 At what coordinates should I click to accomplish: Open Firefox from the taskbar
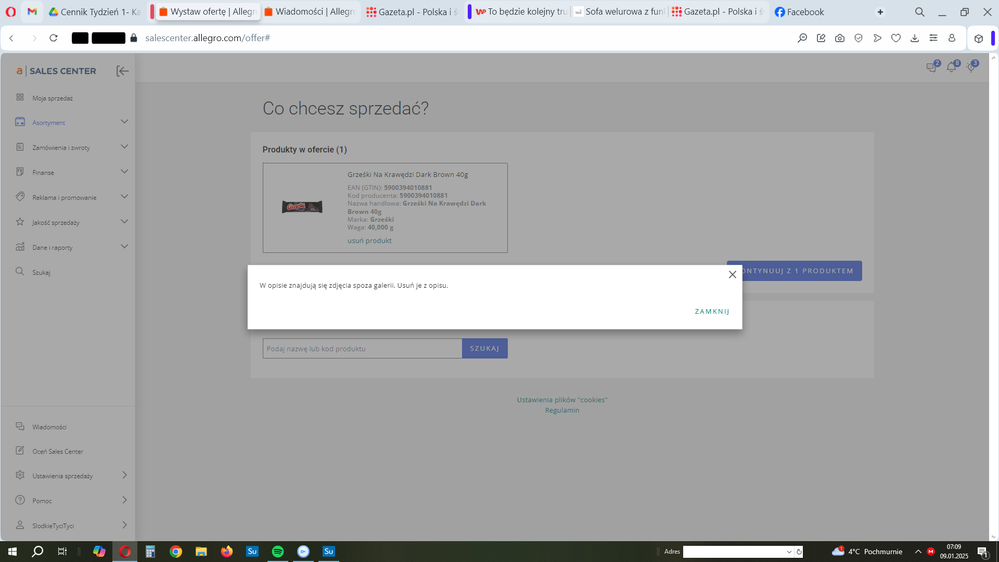227,552
